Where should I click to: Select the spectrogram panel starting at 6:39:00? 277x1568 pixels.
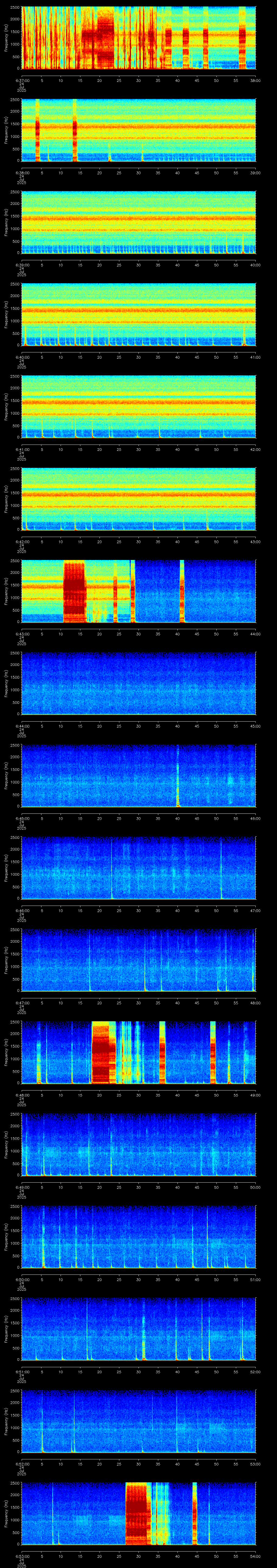138,222
